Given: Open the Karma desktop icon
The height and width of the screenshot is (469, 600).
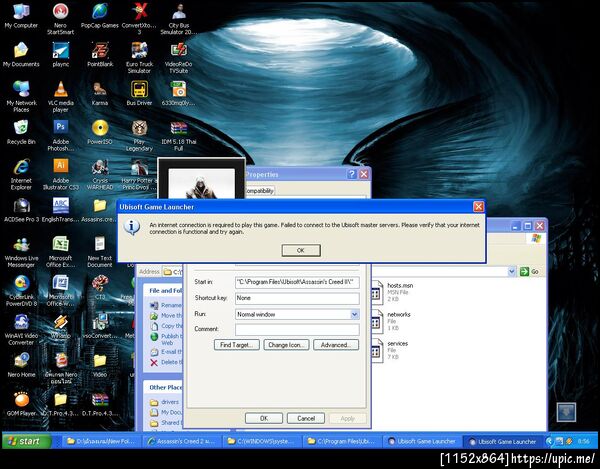Looking at the screenshot, I should (100, 93).
